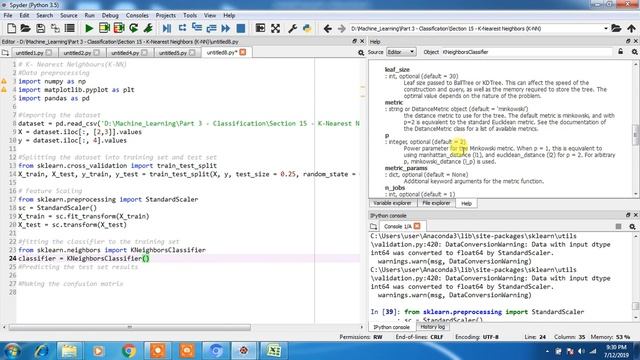Go forward directory arrow
The height and width of the screenshot is (360, 640).
point(342,29)
